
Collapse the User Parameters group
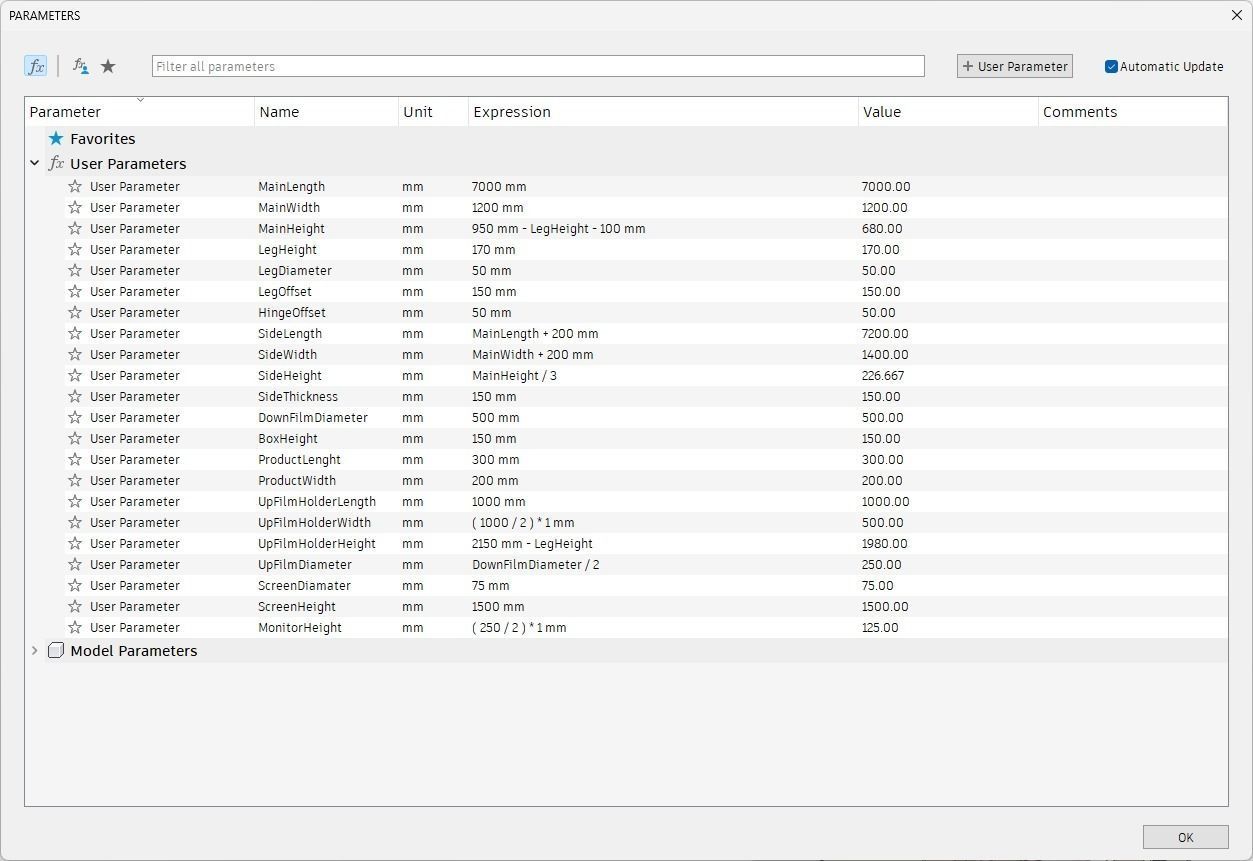(x=35, y=163)
